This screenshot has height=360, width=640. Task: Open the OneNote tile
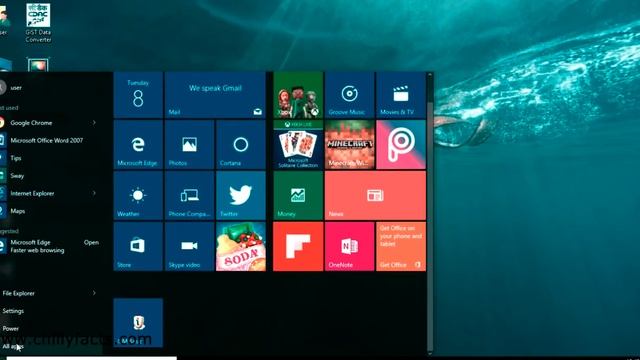pyautogui.click(x=349, y=247)
